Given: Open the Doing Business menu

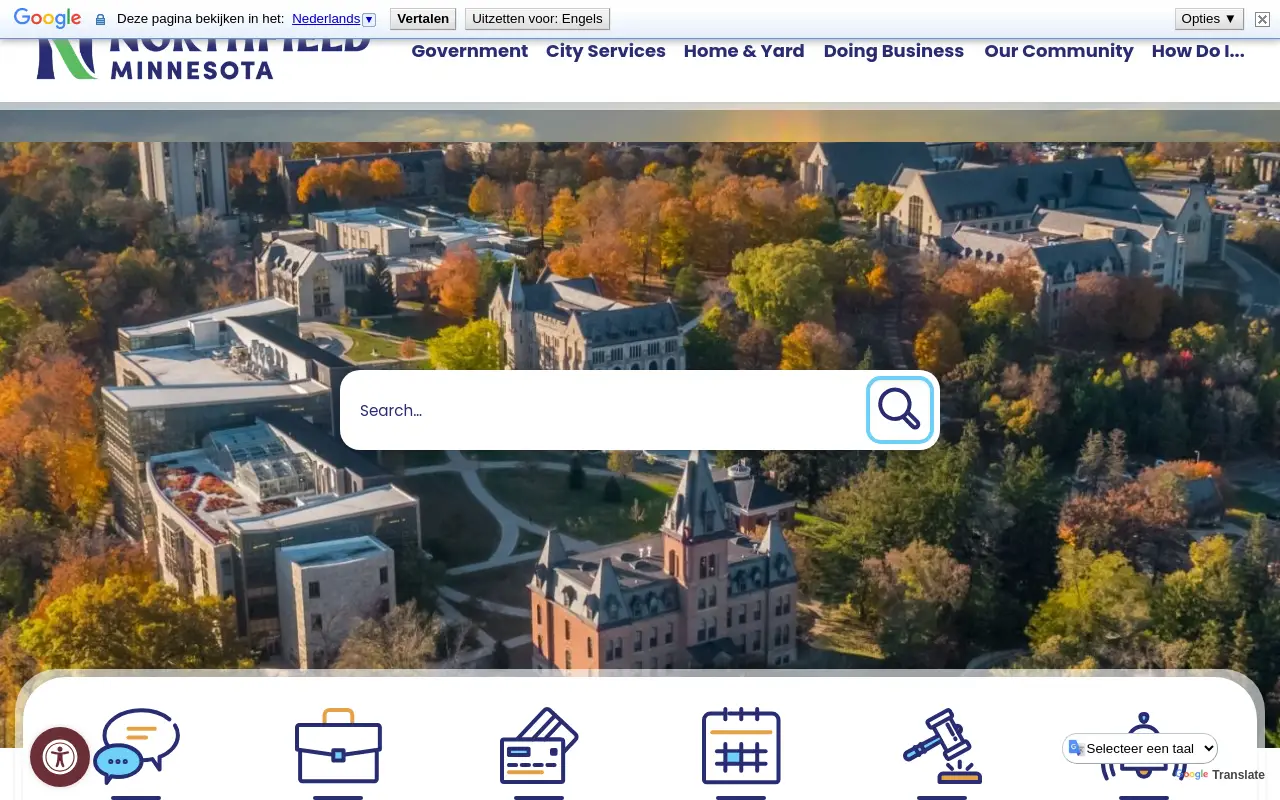Looking at the screenshot, I should (894, 51).
